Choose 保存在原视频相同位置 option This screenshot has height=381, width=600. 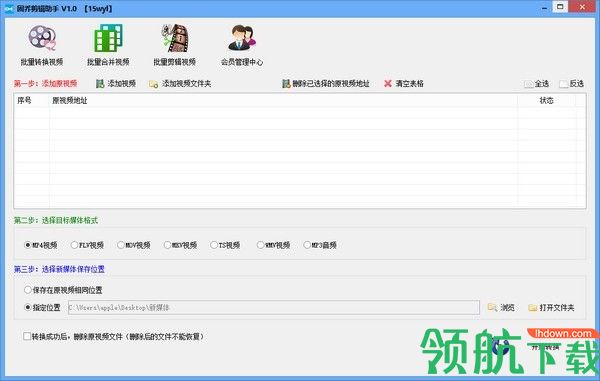[x=28, y=290]
